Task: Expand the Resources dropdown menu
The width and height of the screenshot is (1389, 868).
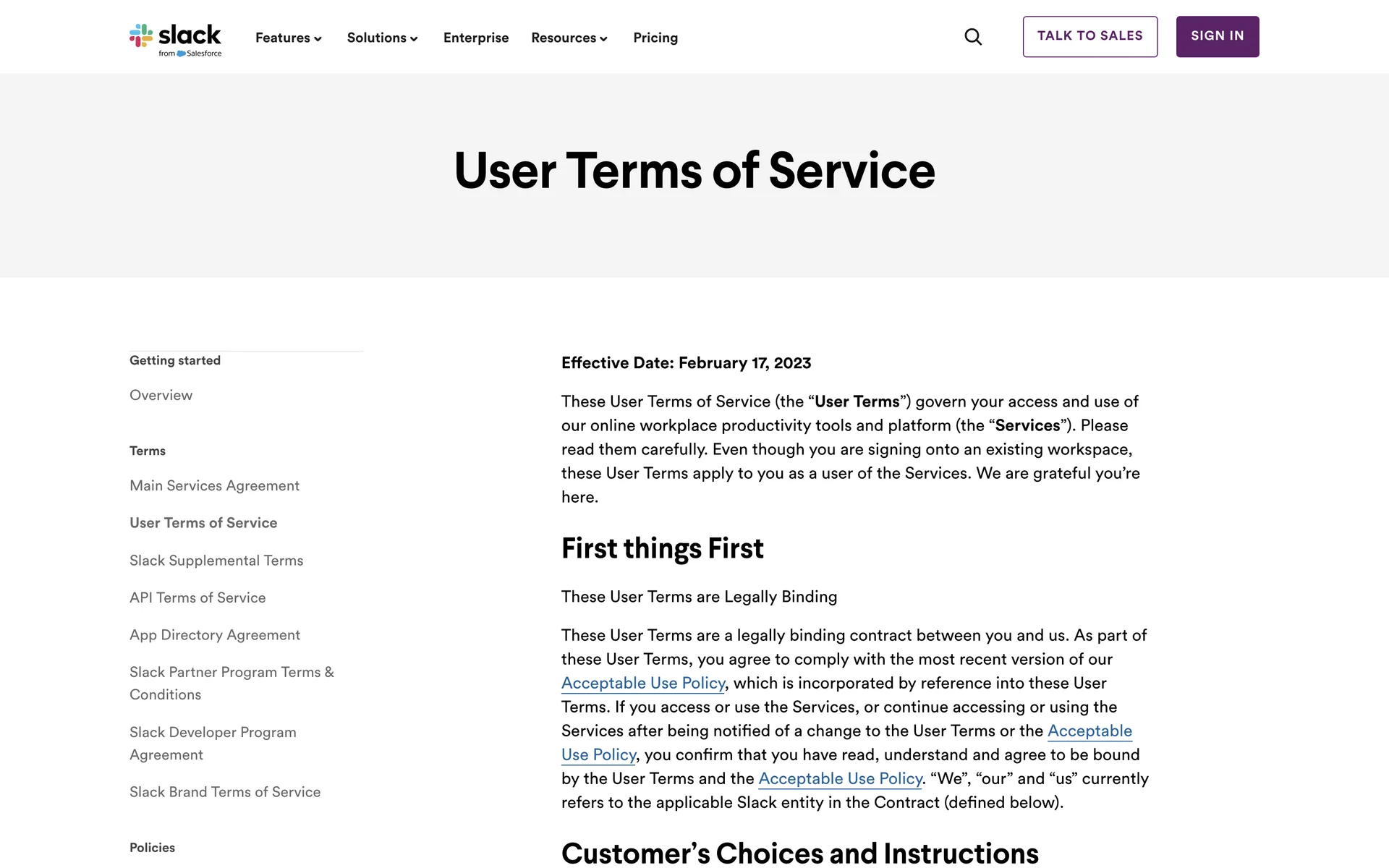Action: (569, 38)
